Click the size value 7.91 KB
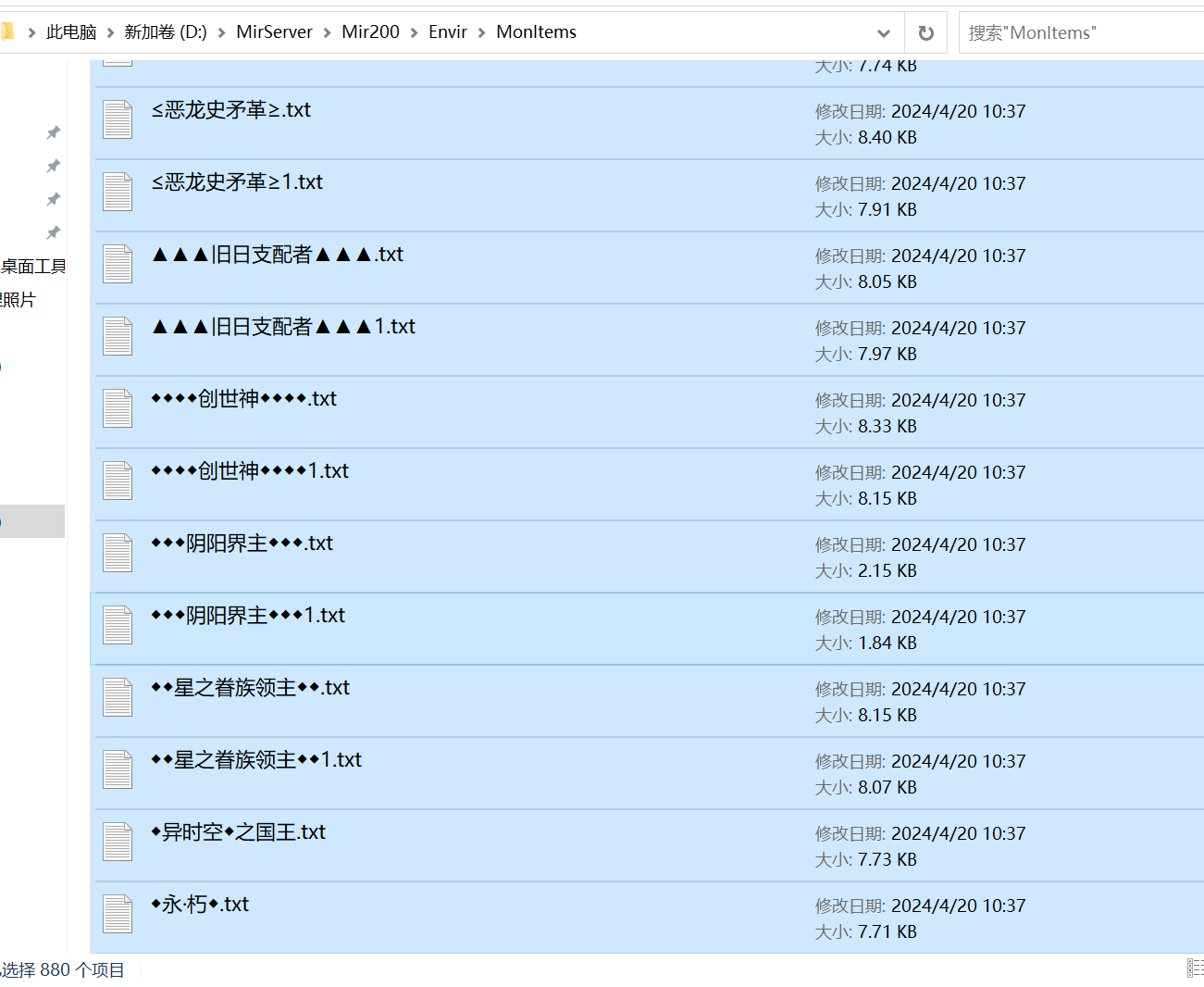Image resolution: width=1204 pixels, height=987 pixels. pyautogui.click(x=887, y=210)
